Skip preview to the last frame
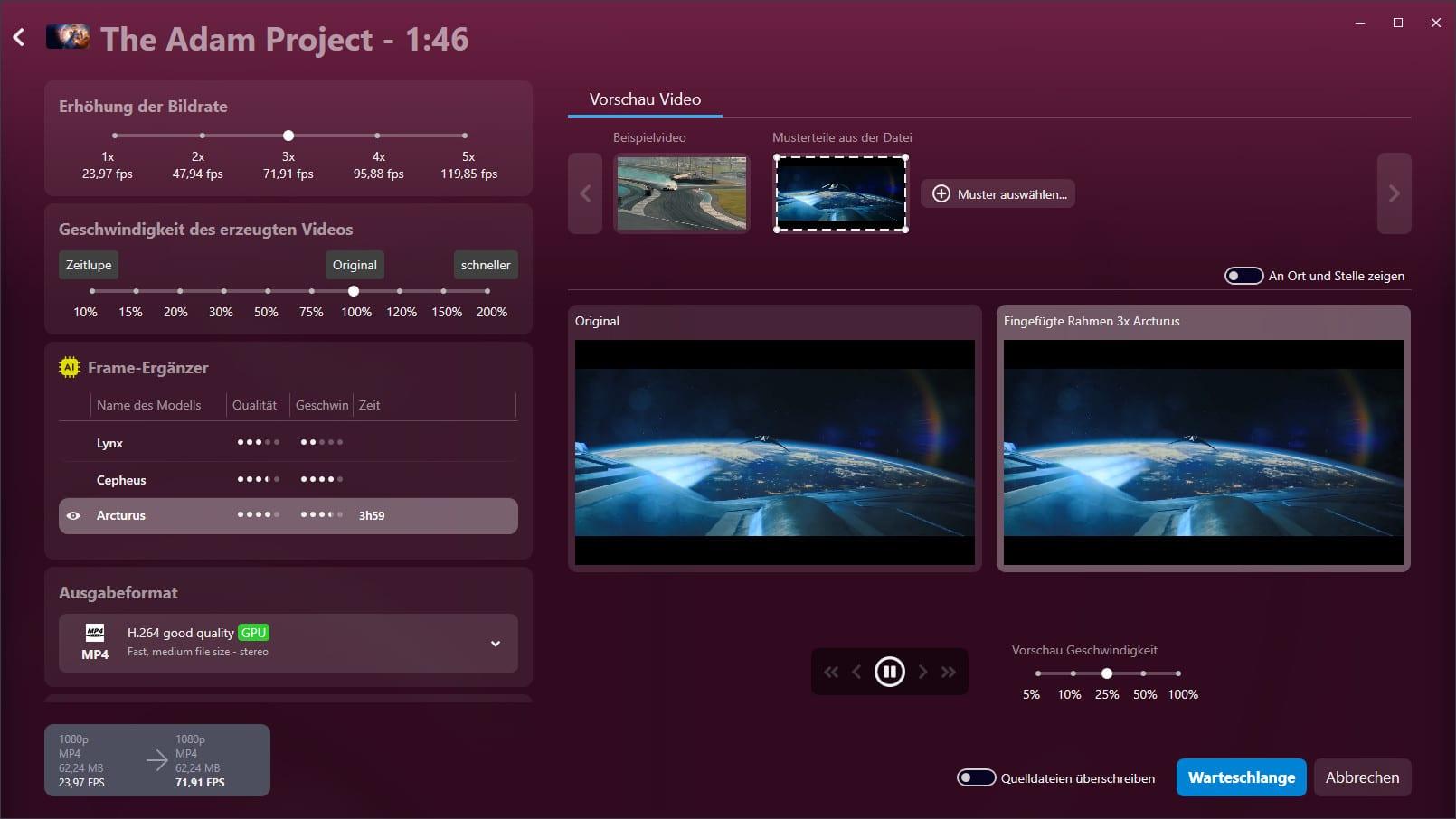Image resolution: width=1456 pixels, height=819 pixels. pos(950,672)
